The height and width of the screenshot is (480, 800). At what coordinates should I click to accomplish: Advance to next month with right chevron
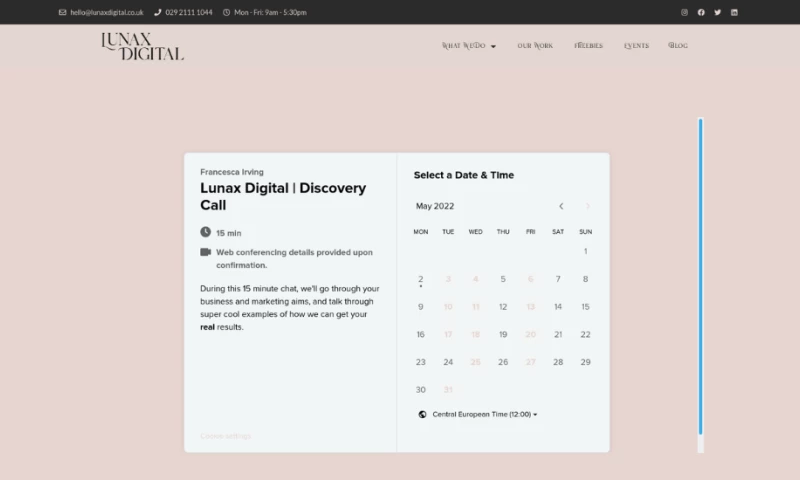pos(588,206)
